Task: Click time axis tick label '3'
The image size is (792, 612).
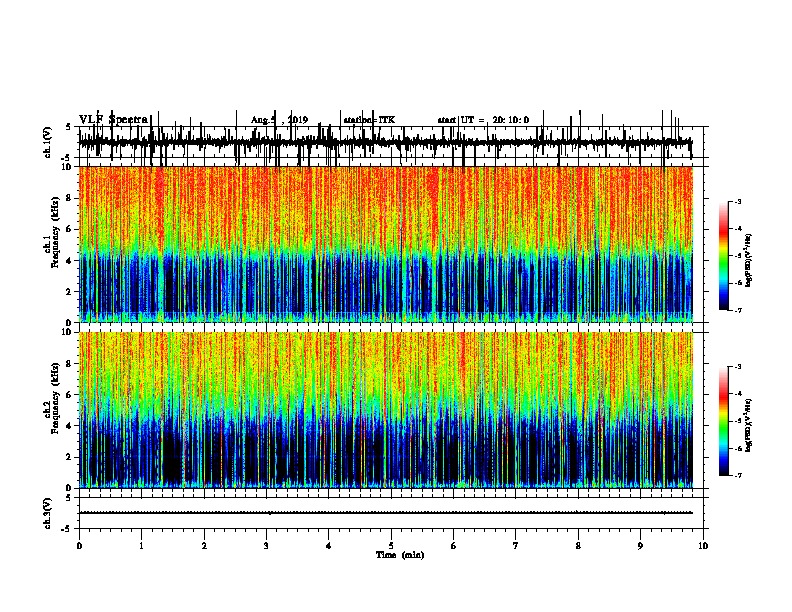Action: [266, 546]
